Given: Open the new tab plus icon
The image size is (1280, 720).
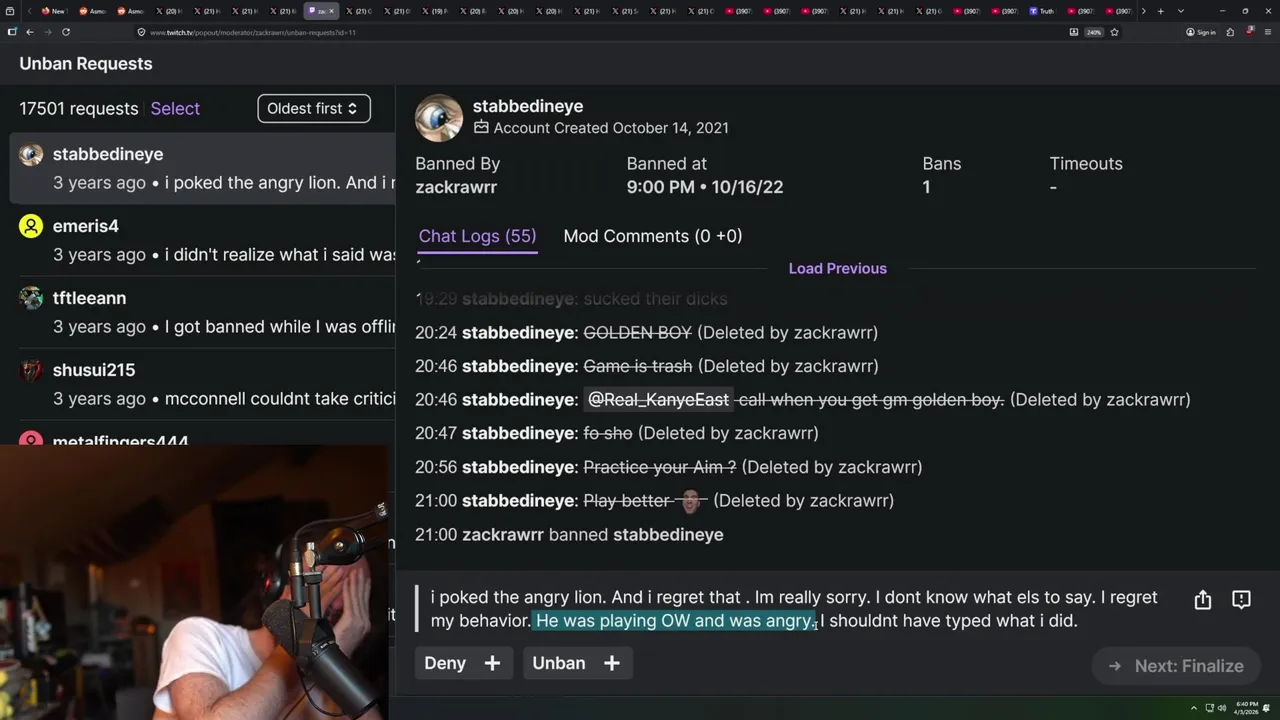Looking at the screenshot, I should (x=1160, y=11).
